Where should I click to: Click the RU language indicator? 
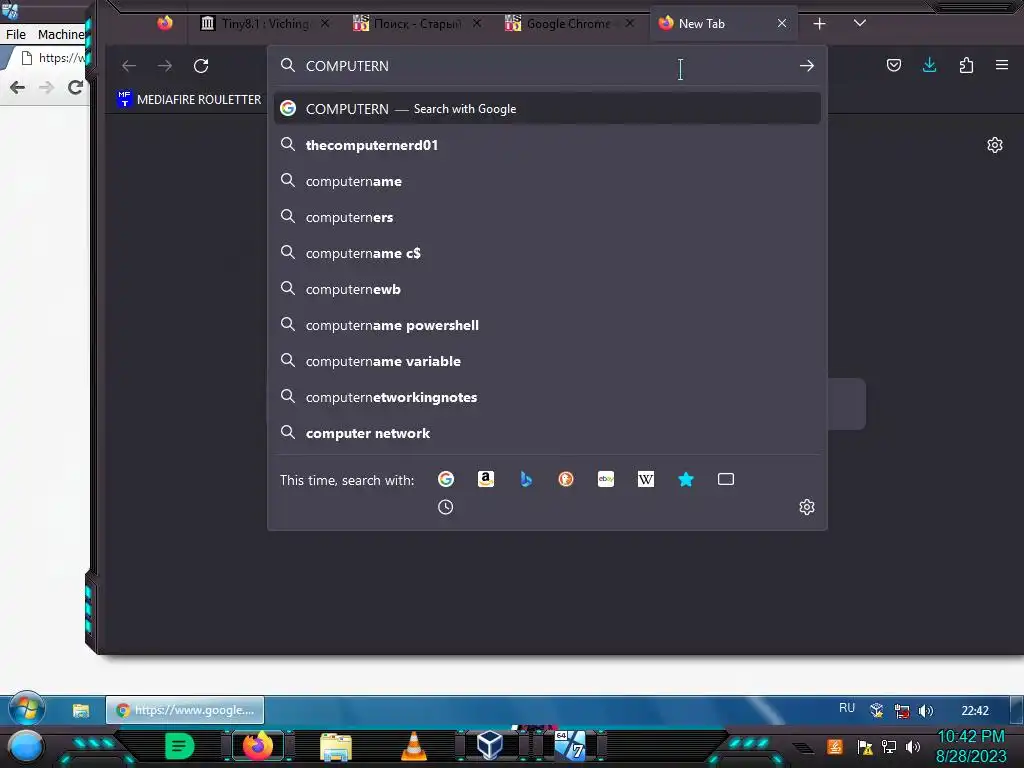click(x=847, y=708)
